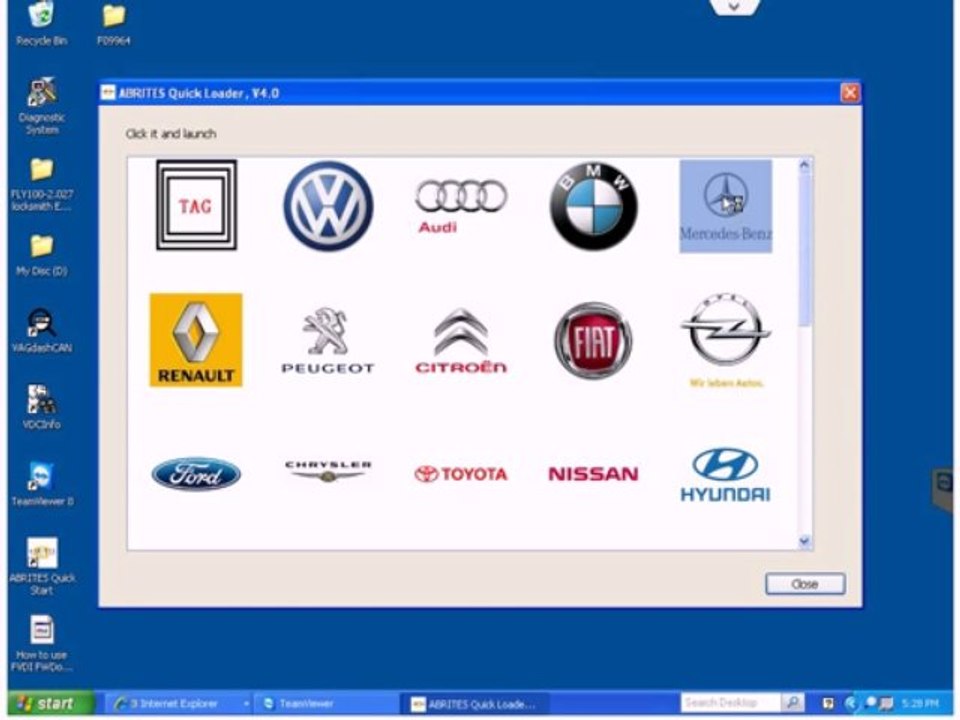The width and height of the screenshot is (960, 720).
Task: Select the VAGdashCAN desktop shortcut
Action: (x=42, y=331)
